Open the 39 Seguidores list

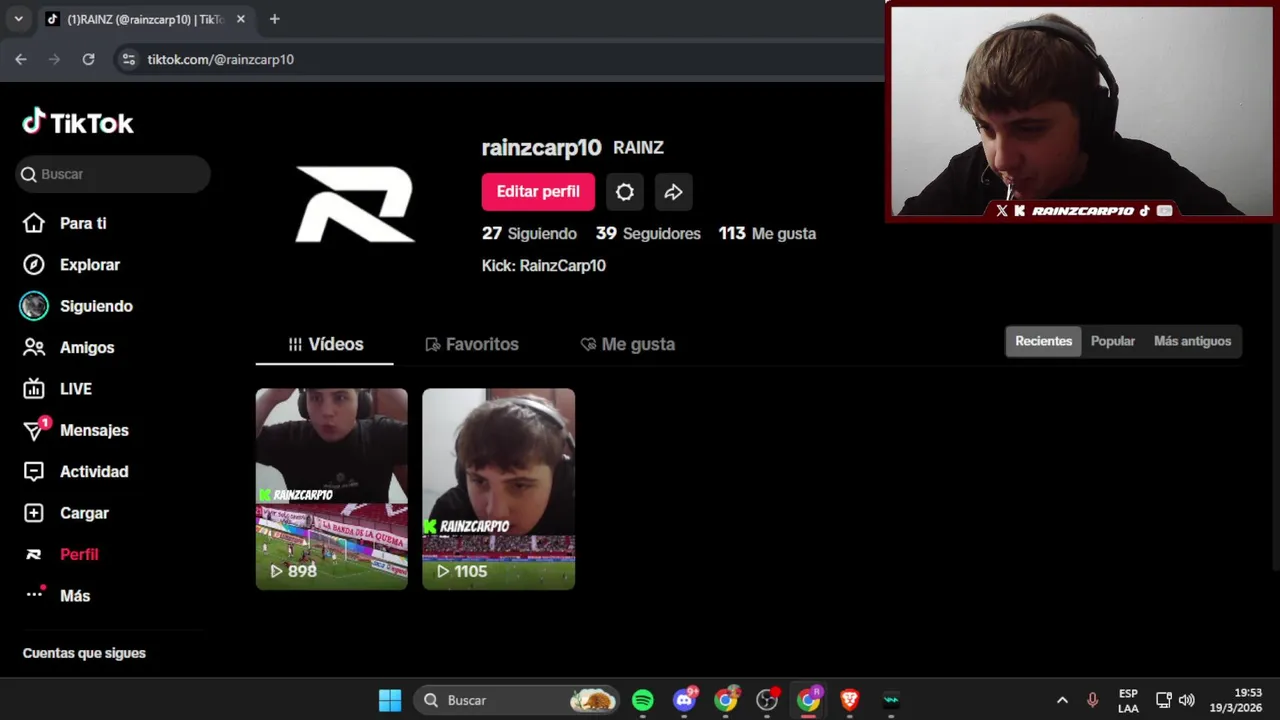pyautogui.click(x=648, y=233)
